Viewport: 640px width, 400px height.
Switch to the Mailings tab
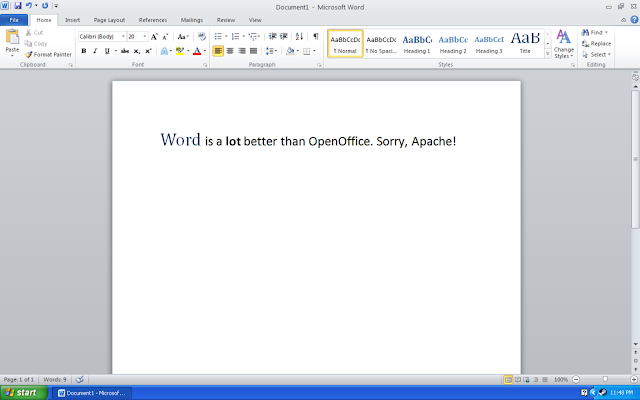(192, 20)
